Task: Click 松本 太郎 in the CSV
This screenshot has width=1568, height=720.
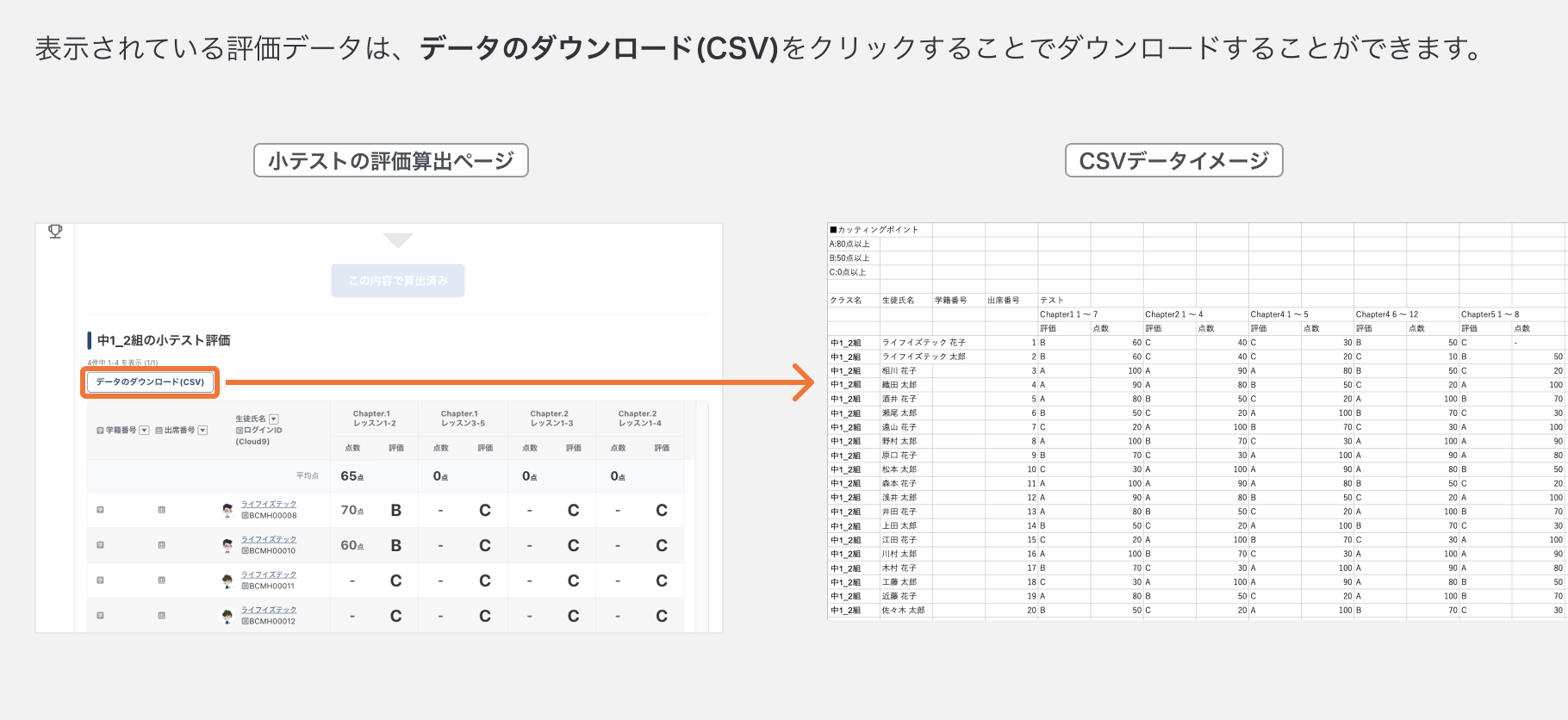Action: click(899, 469)
